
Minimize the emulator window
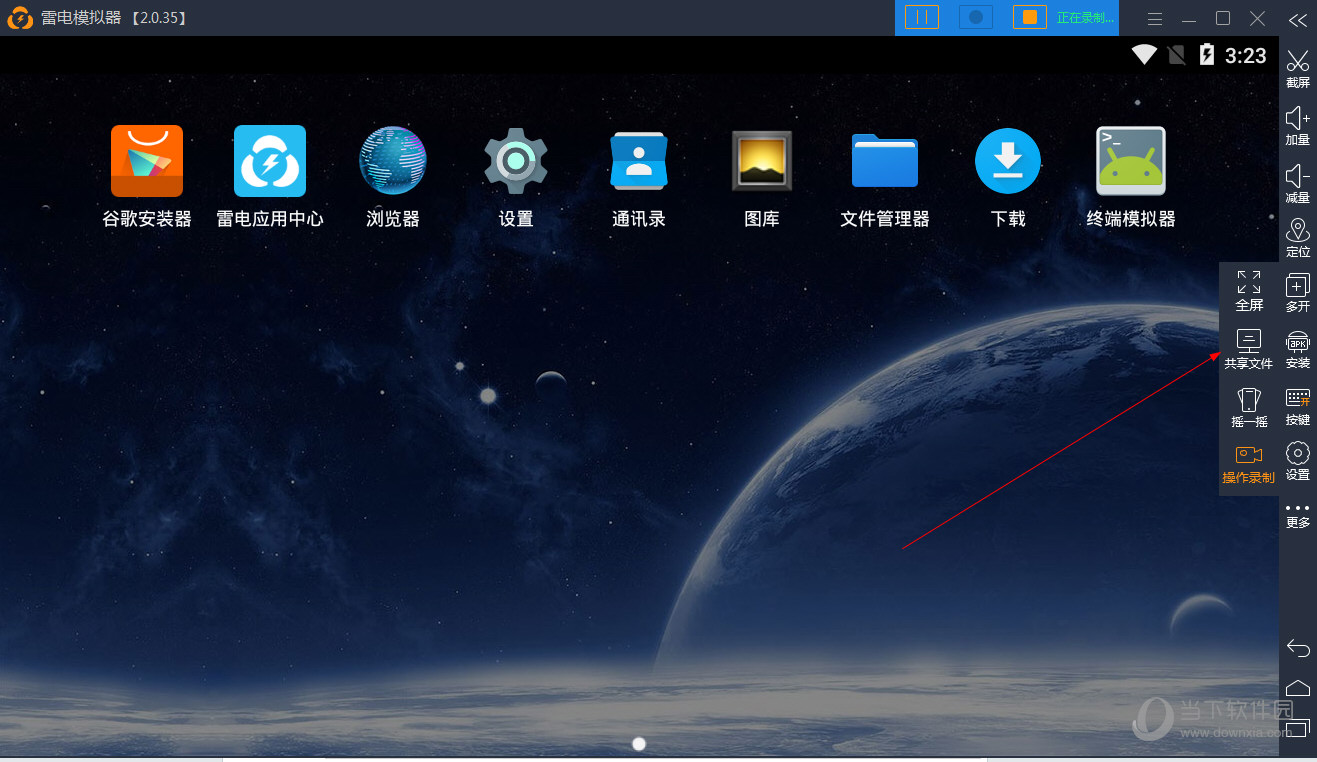(x=1189, y=19)
